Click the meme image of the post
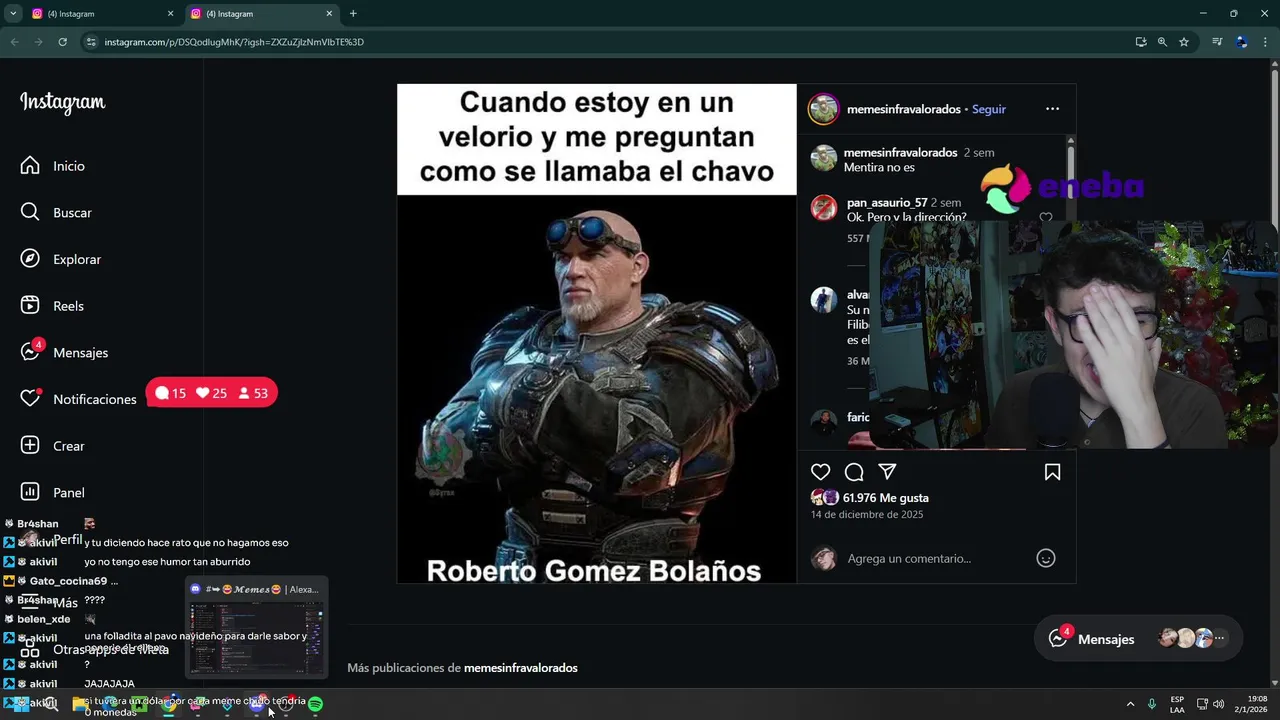The image size is (1280, 720). pyautogui.click(x=597, y=334)
